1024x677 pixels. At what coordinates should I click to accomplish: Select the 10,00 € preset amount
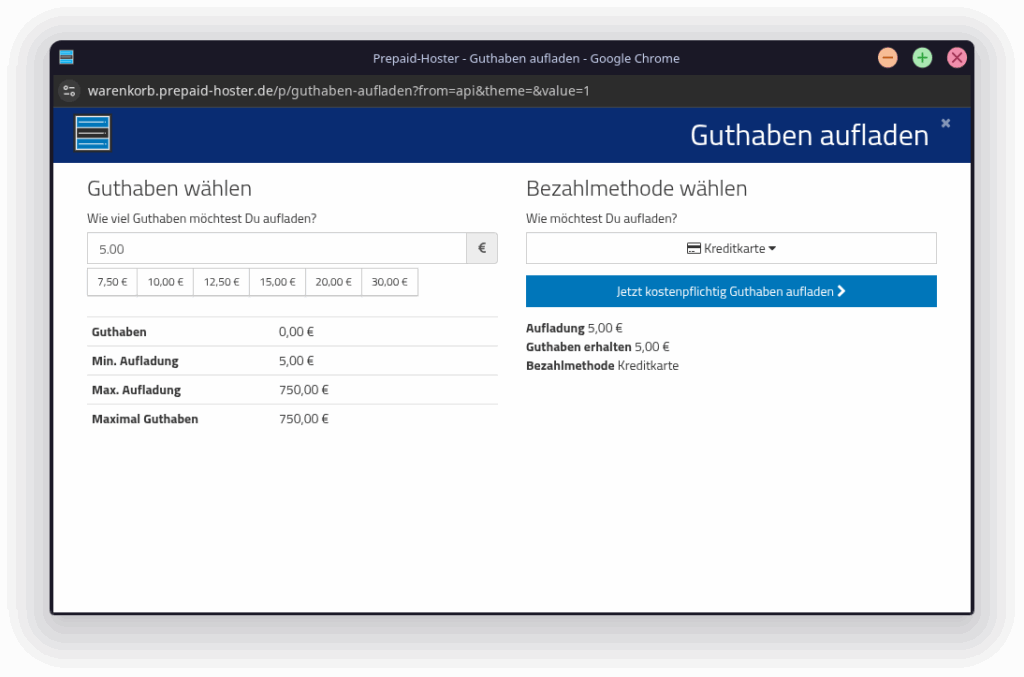[x=166, y=282]
